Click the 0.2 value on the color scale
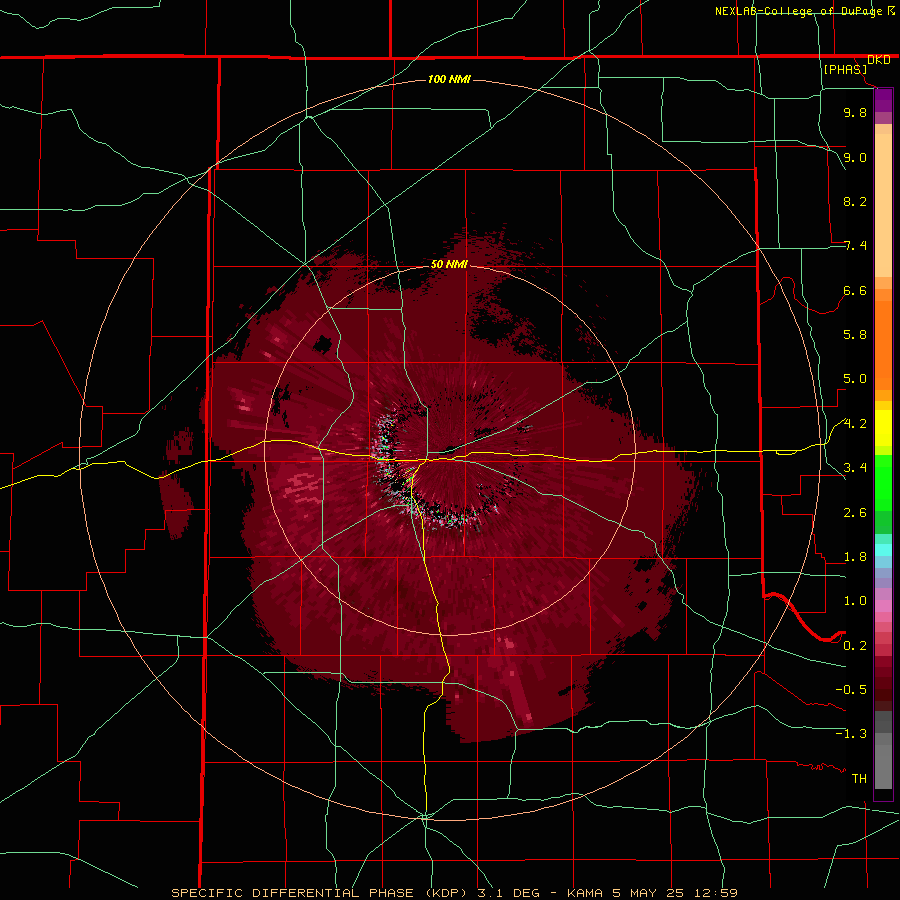This screenshot has height=900, width=900. 855,646
